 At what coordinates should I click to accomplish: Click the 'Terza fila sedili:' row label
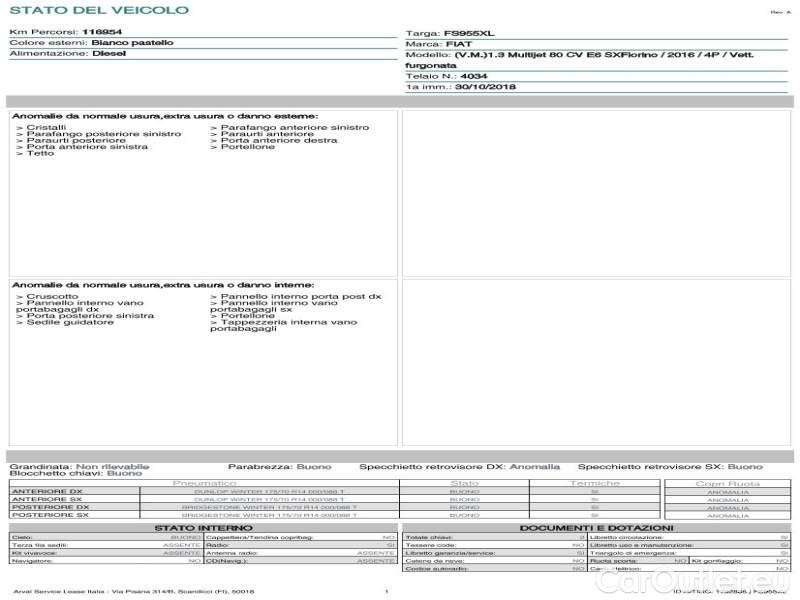[40, 545]
